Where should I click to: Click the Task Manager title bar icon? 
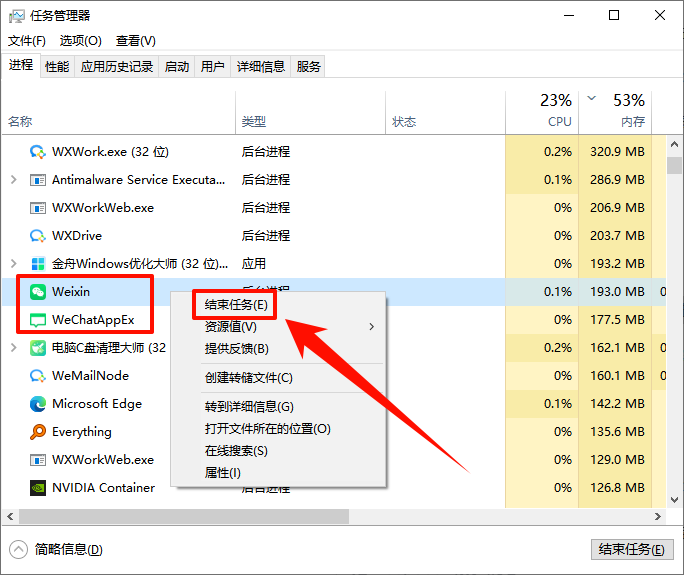(x=17, y=17)
